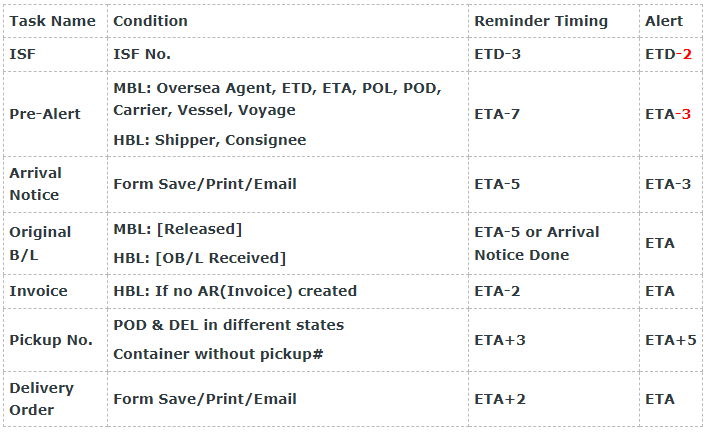Click the ISF No. condition text
This screenshot has height=432, width=709.
142,54
